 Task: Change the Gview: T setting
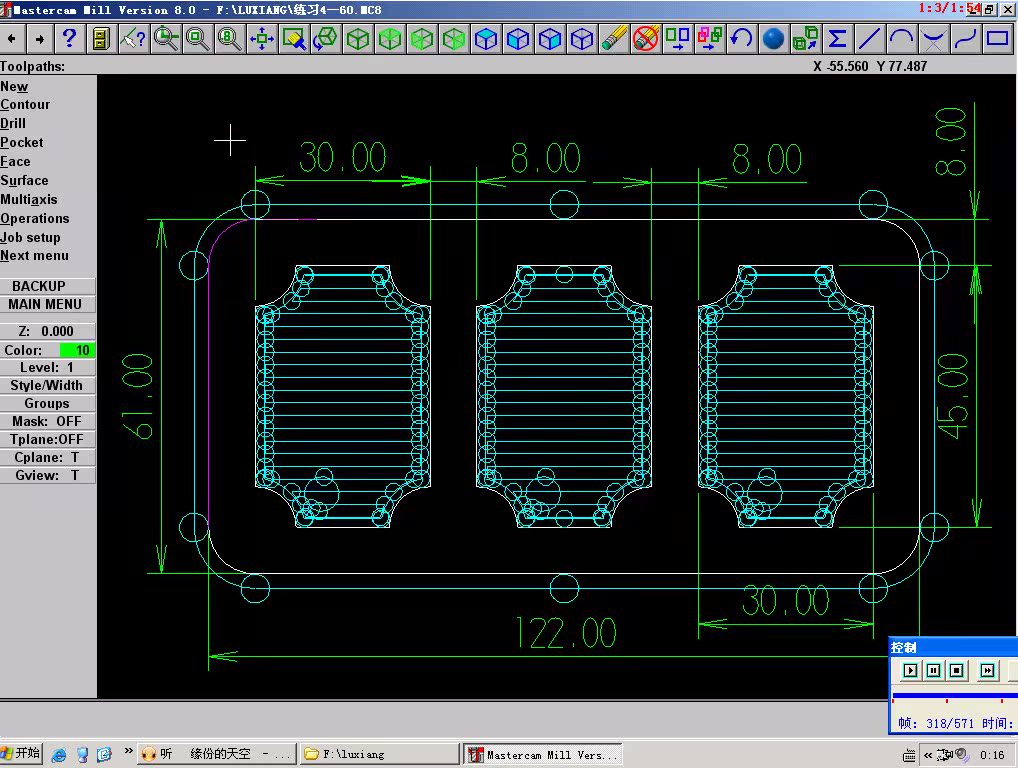(x=47, y=475)
